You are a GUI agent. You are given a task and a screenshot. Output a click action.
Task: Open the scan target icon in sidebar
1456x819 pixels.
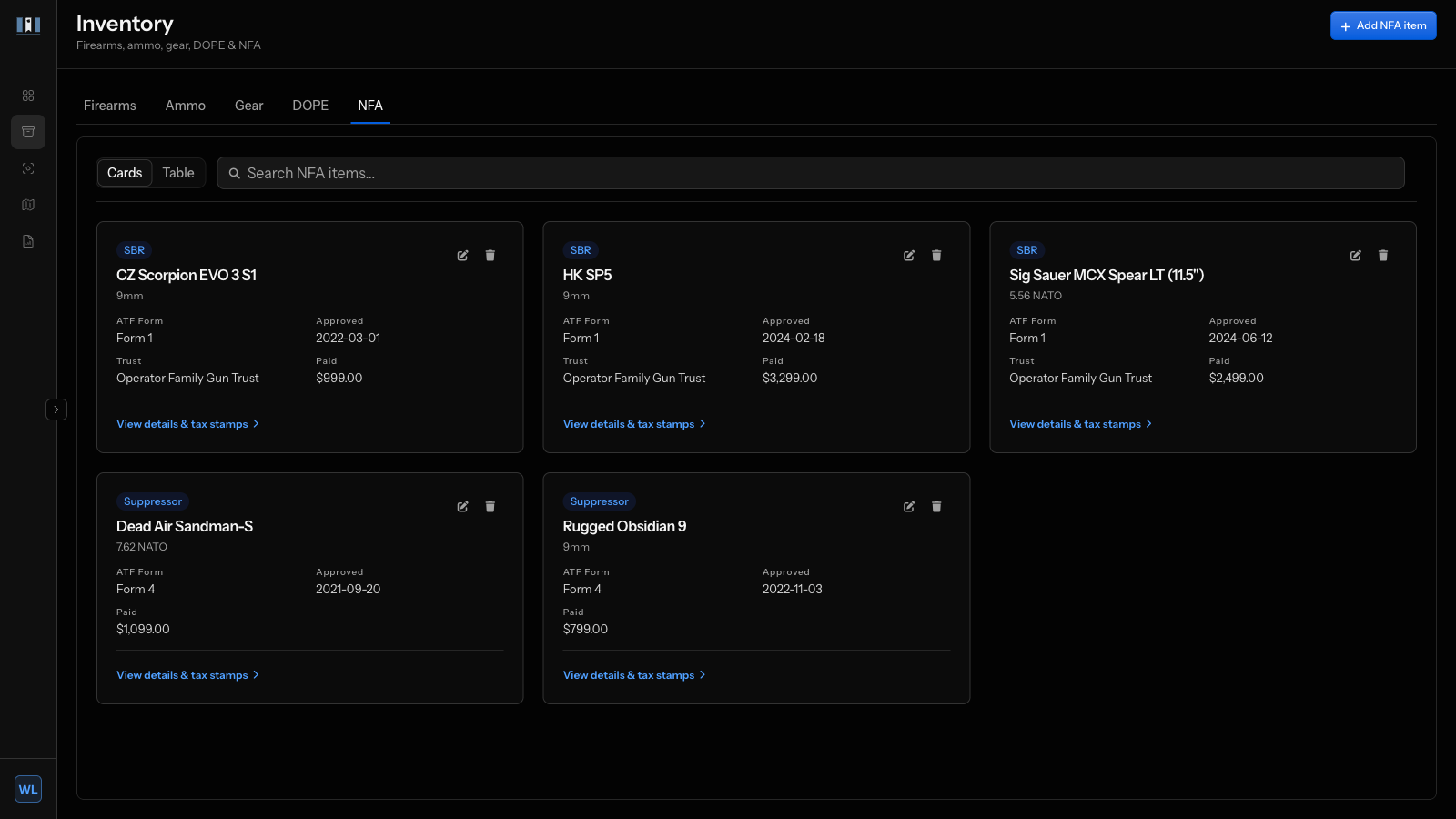coord(28,168)
